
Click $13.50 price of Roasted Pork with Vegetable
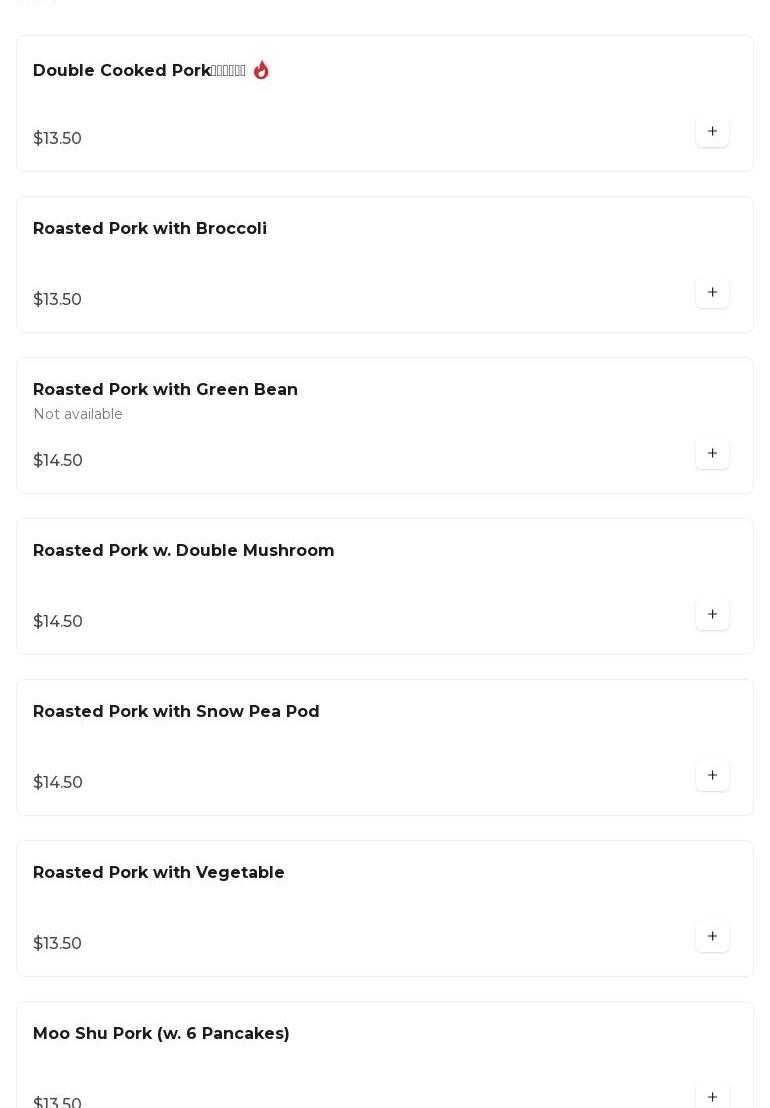coord(57,944)
